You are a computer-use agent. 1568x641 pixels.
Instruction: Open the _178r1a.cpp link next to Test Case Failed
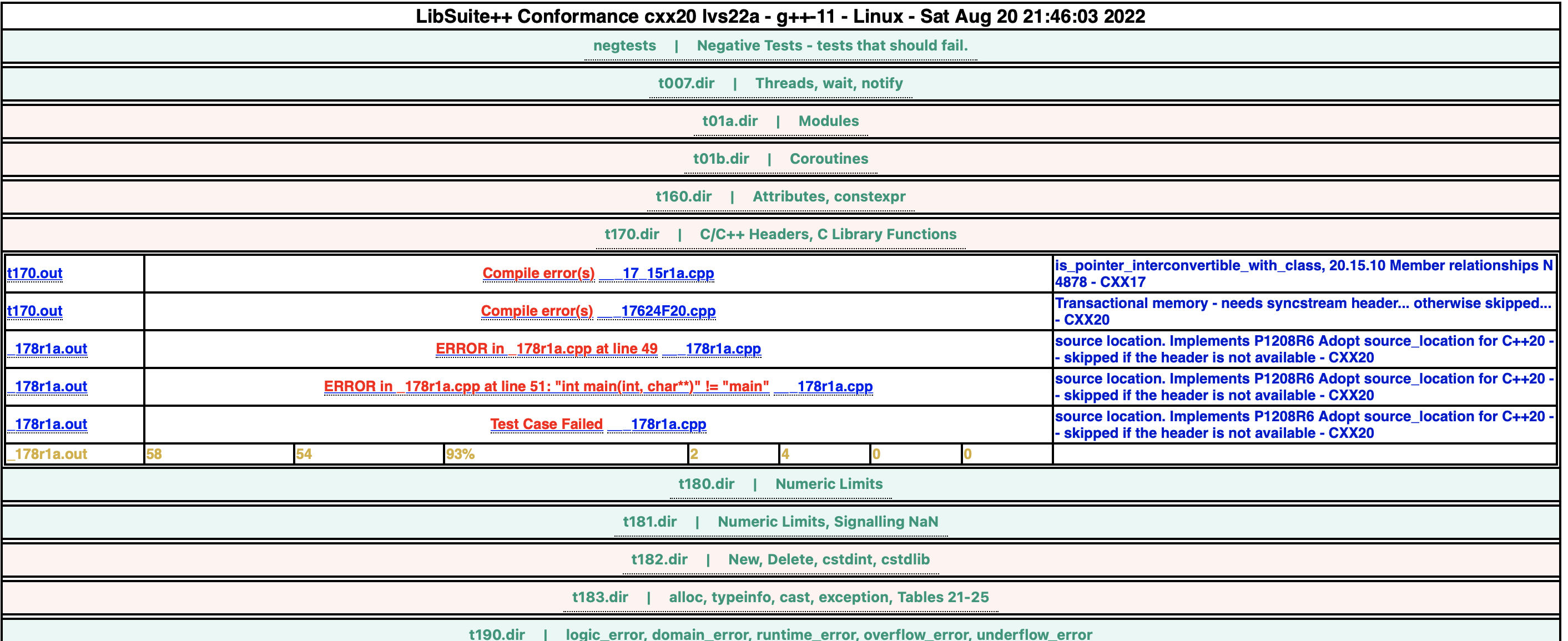pyautogui.click(x=668, y=425)
